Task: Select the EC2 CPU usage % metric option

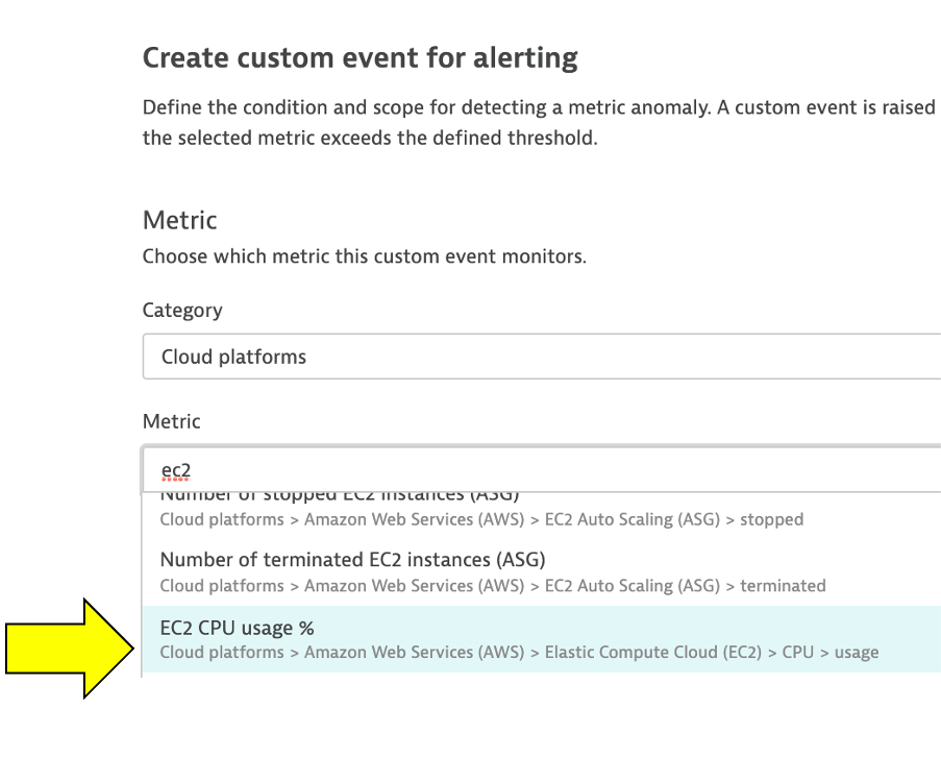Action: pos(237,628)
